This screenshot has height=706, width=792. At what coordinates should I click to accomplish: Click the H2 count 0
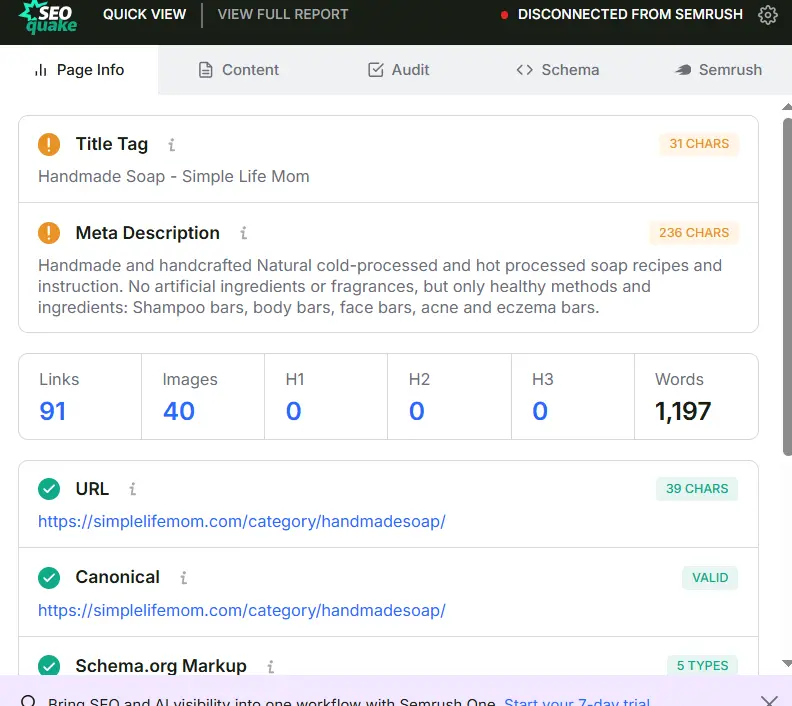[x=417, y=411]
